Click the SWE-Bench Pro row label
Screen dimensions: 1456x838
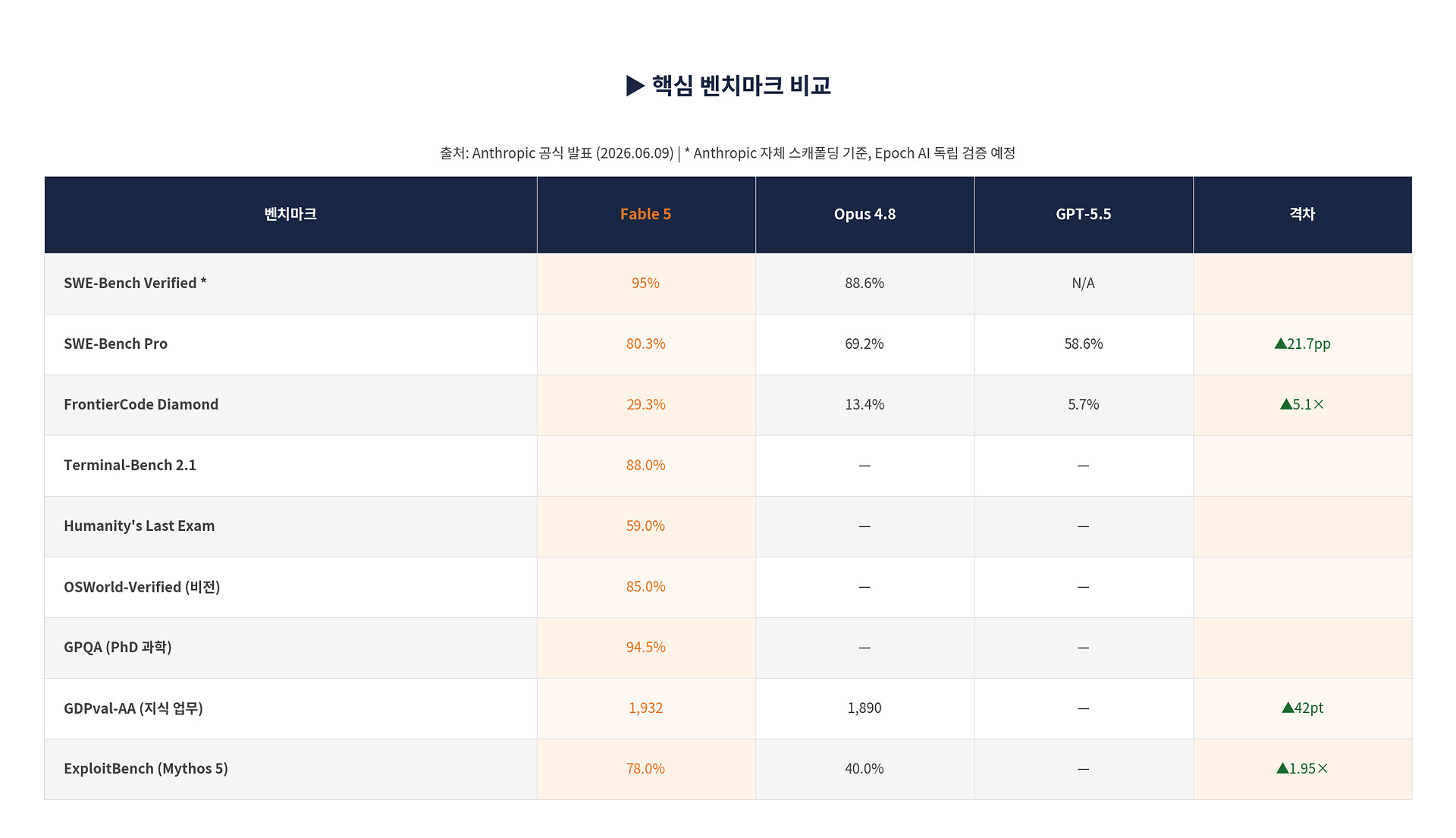(115, 344)
